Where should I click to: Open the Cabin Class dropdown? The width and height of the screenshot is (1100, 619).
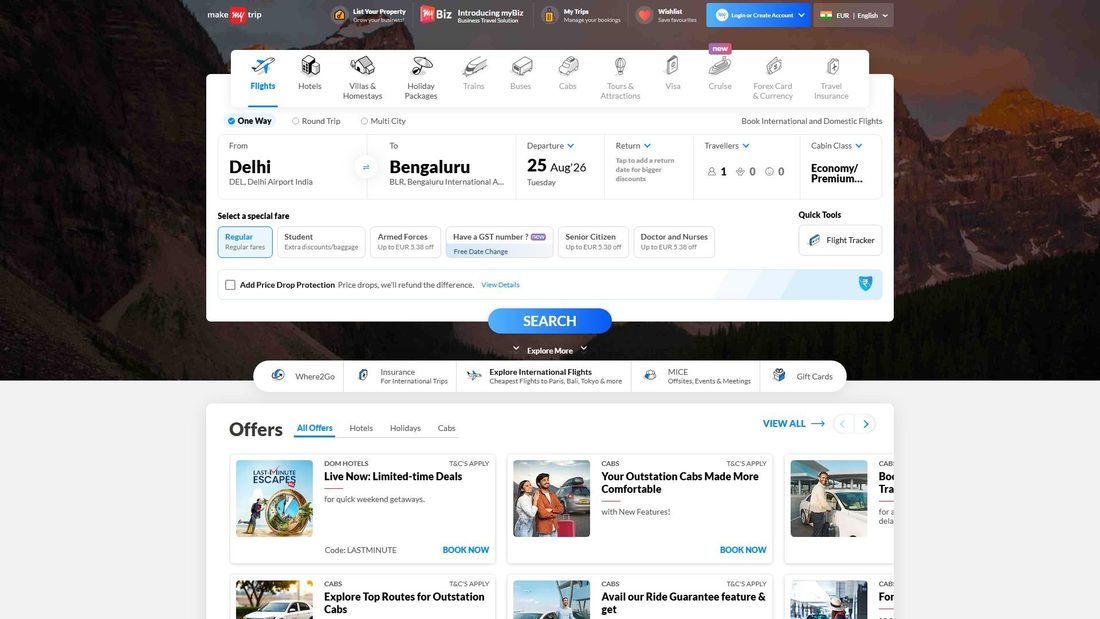(859, 146)
